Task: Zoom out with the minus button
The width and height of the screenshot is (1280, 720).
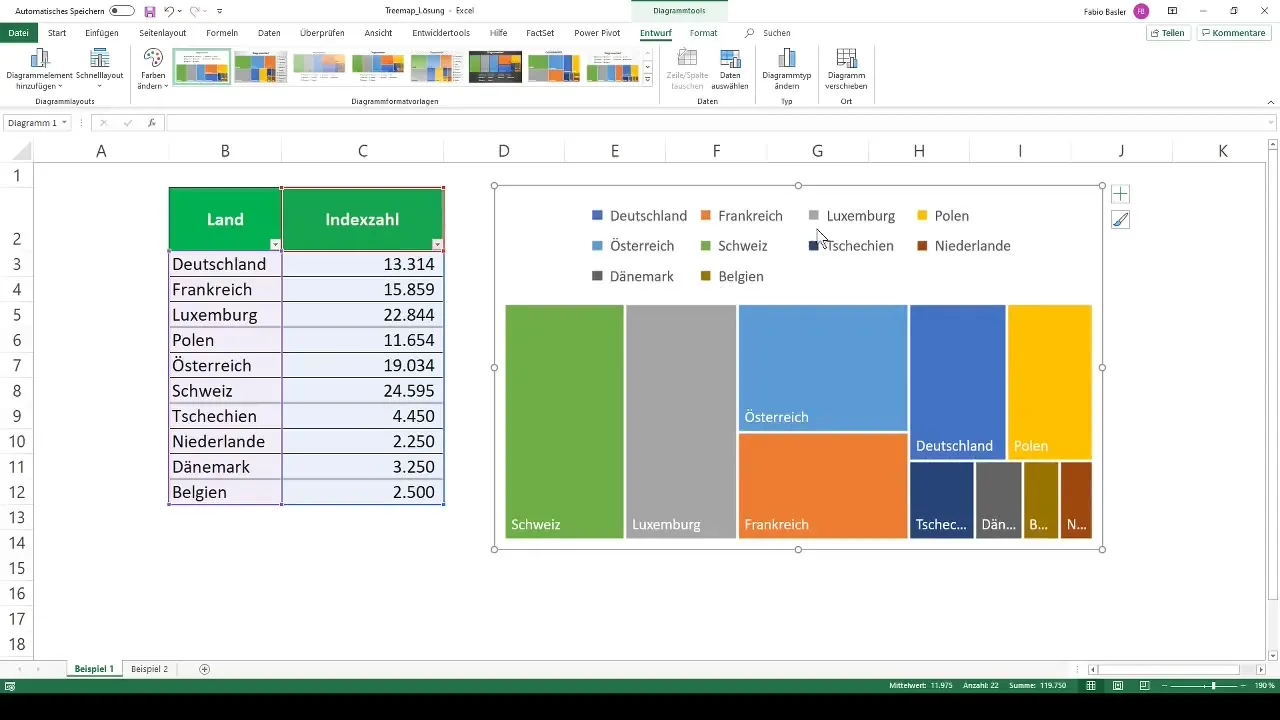Action: (x=1166, y=686)
